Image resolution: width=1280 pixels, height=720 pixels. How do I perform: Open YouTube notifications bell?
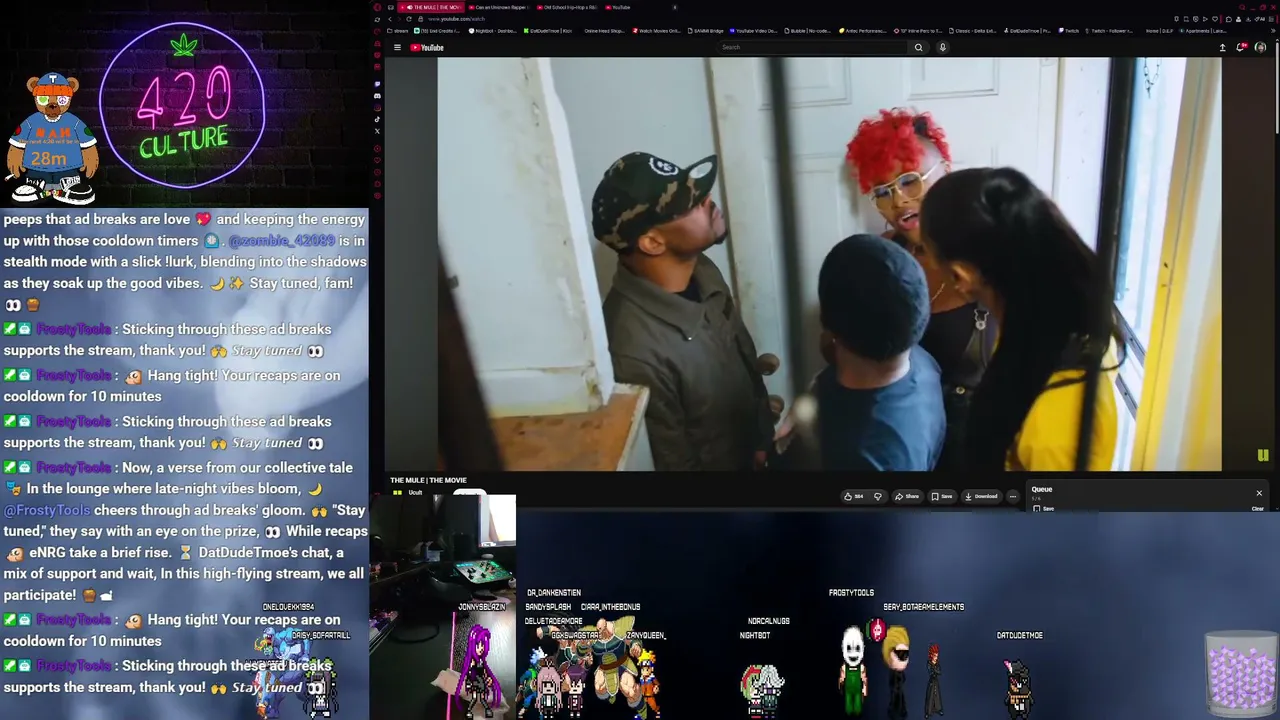coord(1241,47)
